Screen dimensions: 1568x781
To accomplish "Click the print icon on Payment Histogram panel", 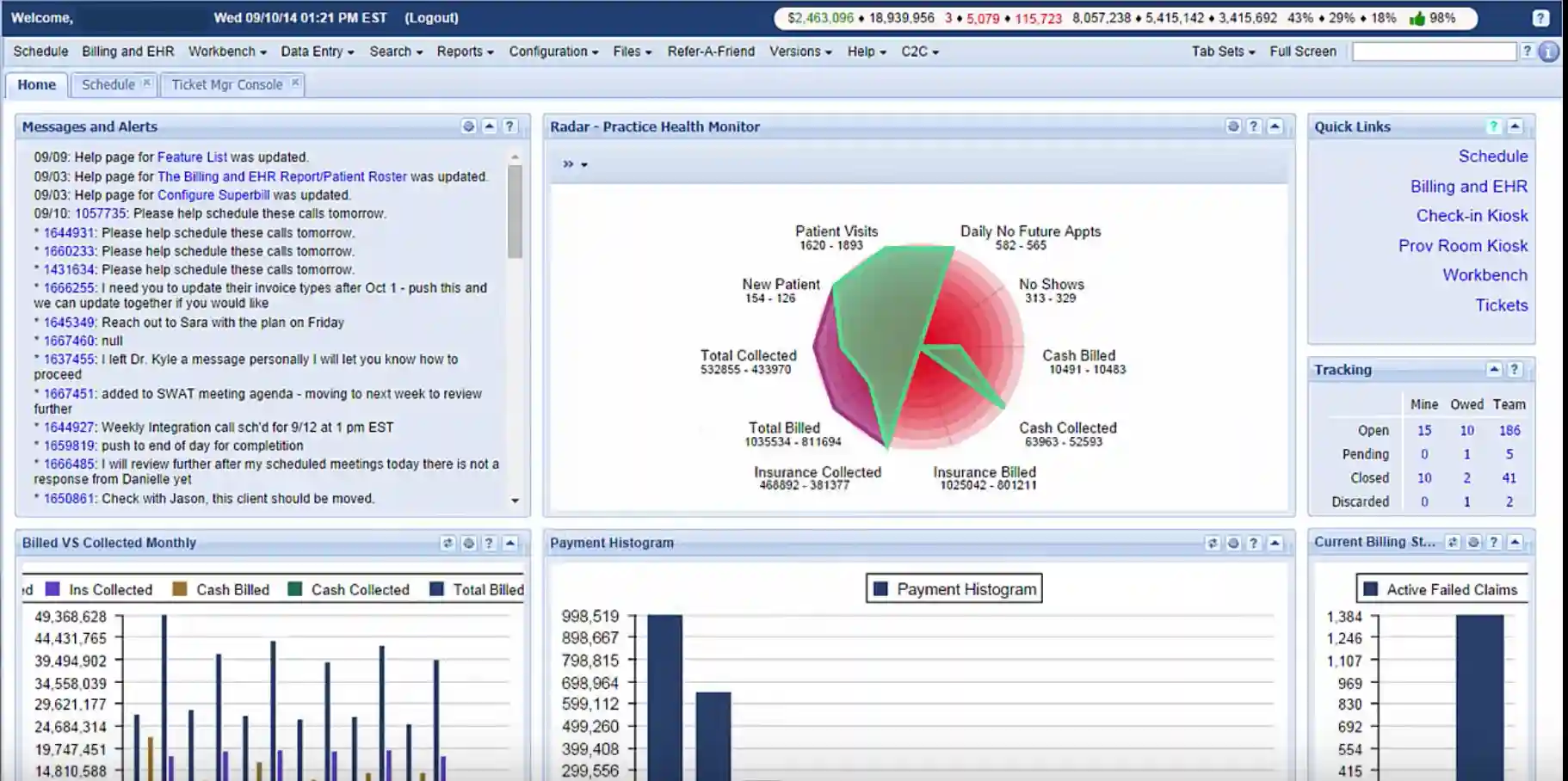I will (x=1234, y=543).
